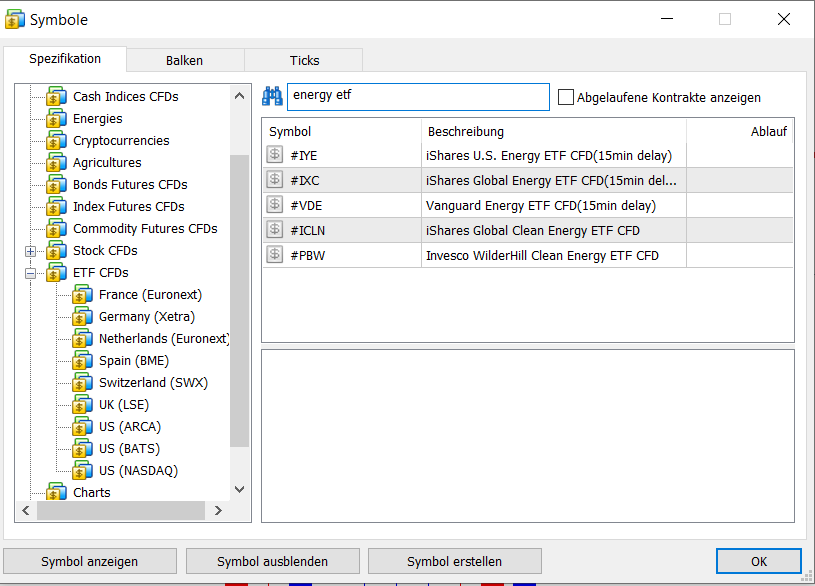Click the US (NASDAQ) folder icon
The width and height of the screenshot is (815, 586).
tap(82, 471)
